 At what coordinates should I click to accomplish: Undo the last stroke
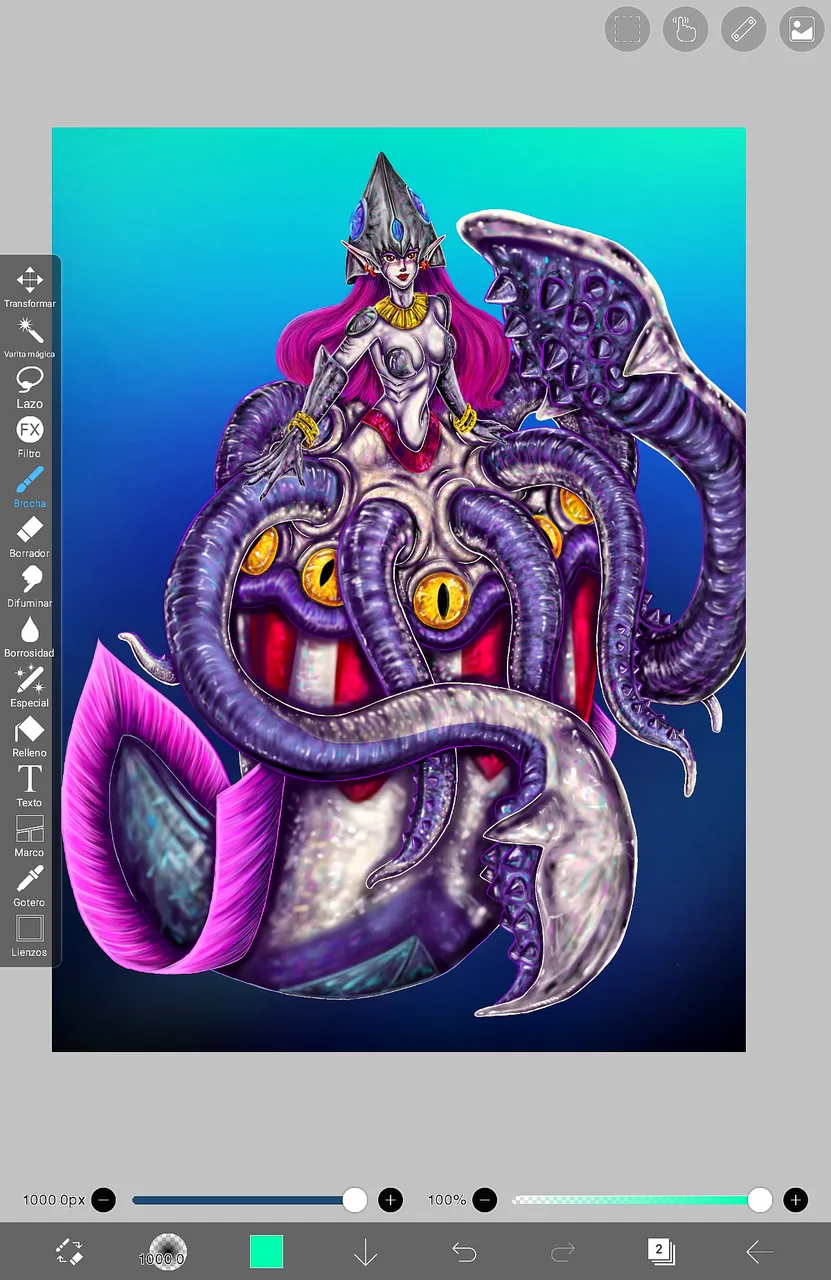pyautogui.click(x=464, y=1252)
